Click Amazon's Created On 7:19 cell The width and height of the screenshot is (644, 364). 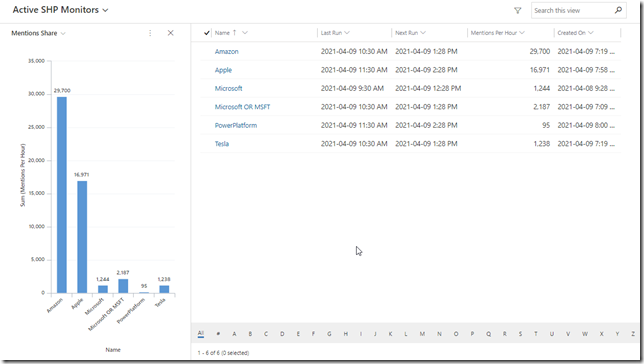(x=586, y=51)
